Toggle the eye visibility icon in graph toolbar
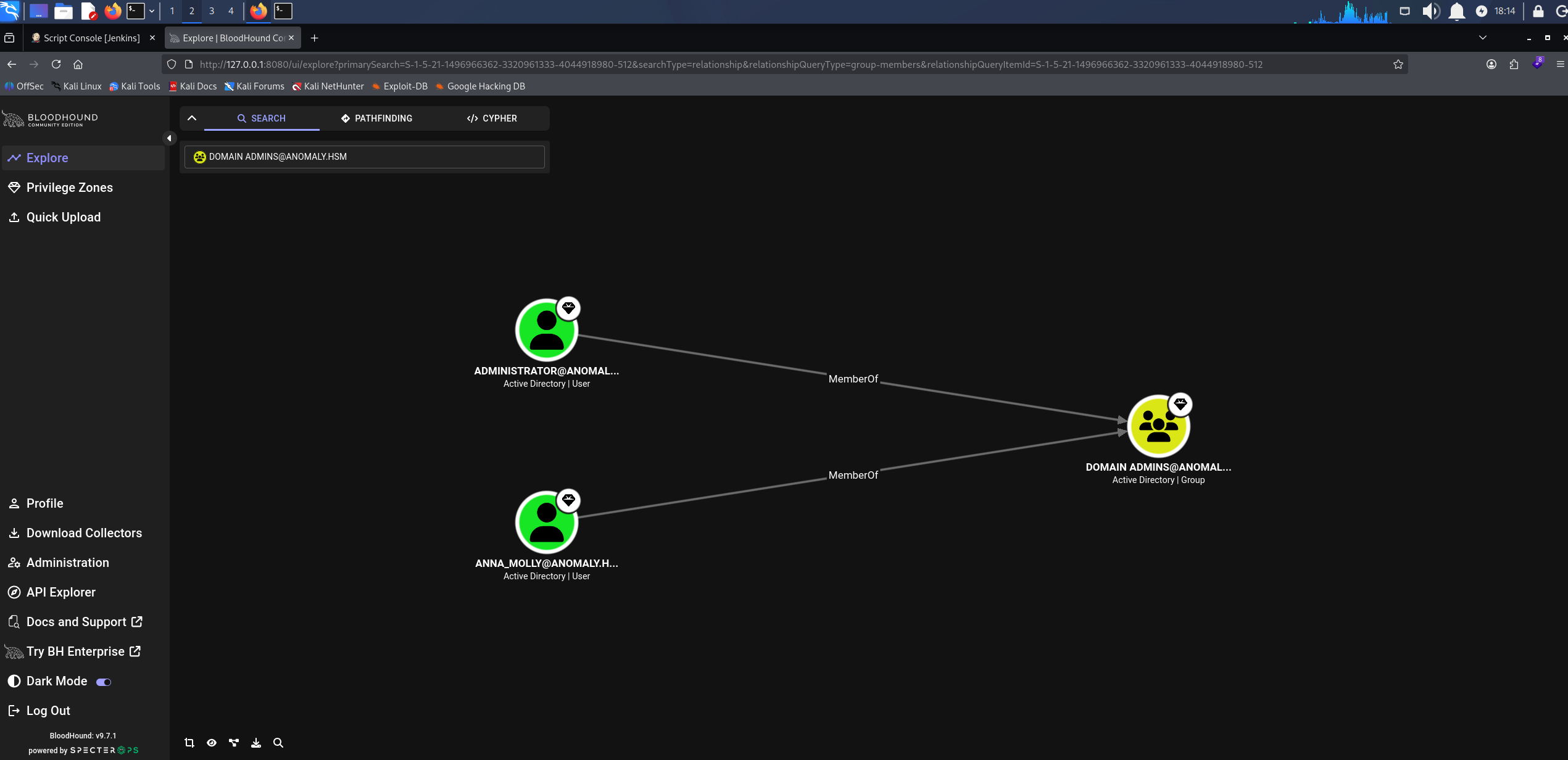The image size is (1568, 760). pos(212,743)
